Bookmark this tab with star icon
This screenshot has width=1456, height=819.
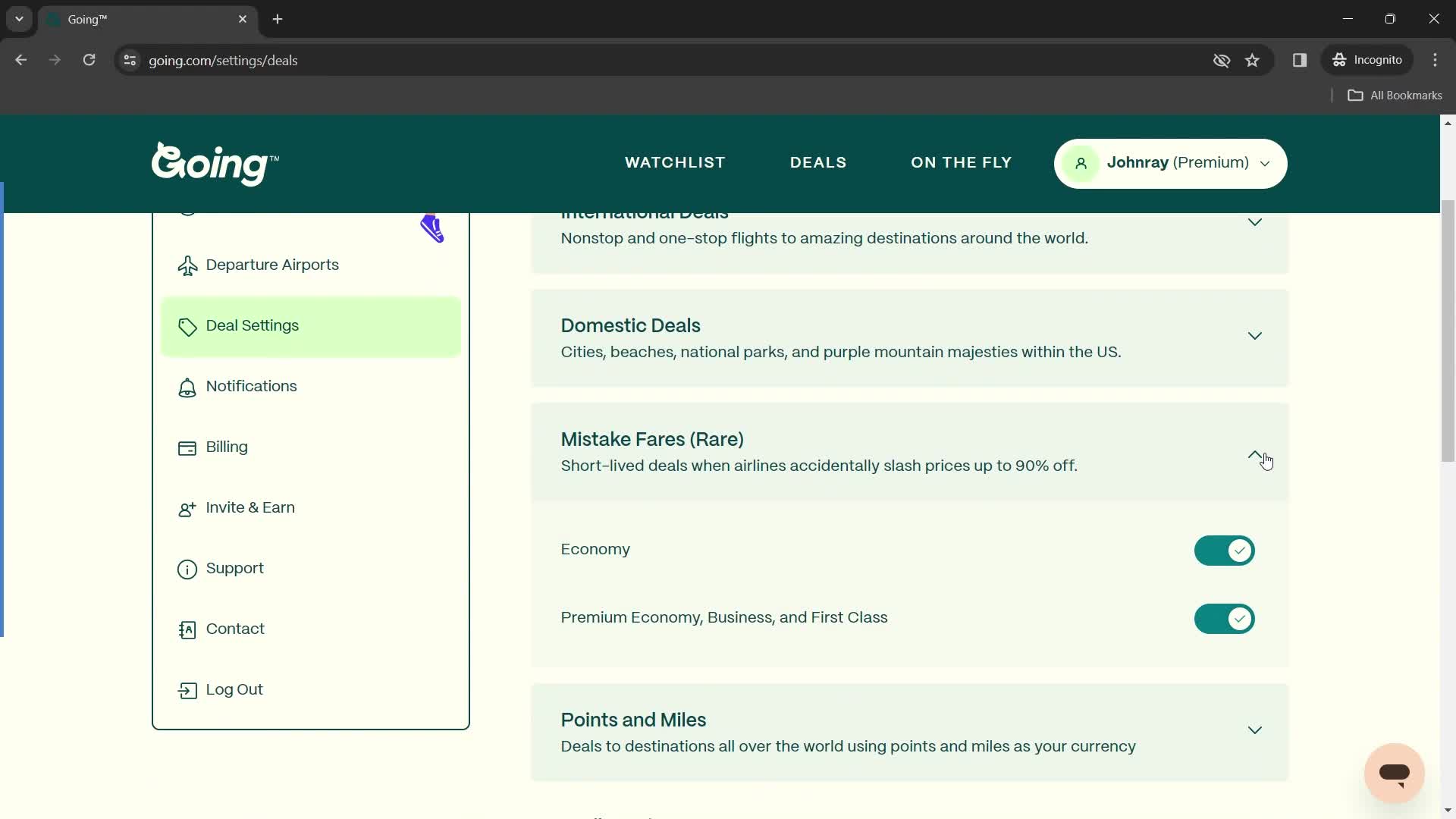coord(1252,60)
